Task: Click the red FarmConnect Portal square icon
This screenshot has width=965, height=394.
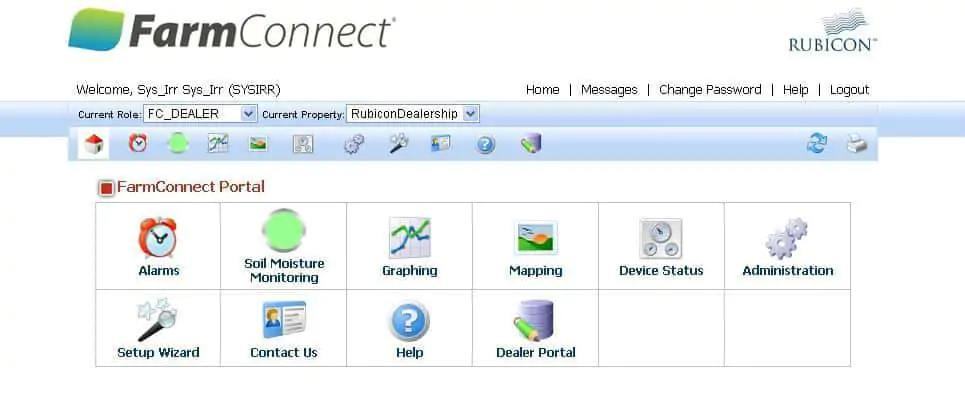Action: point(106,188)
